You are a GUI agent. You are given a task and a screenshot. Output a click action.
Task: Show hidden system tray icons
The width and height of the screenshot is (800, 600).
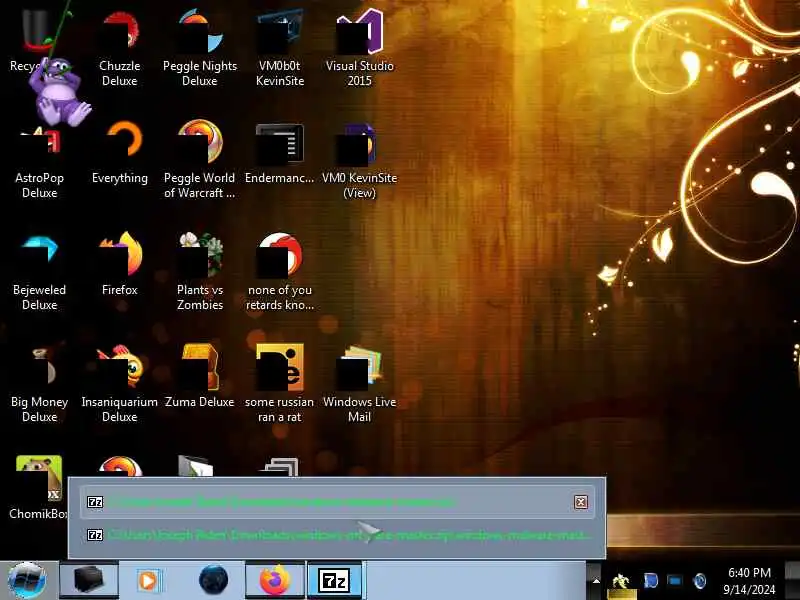(x=595, y=581)
